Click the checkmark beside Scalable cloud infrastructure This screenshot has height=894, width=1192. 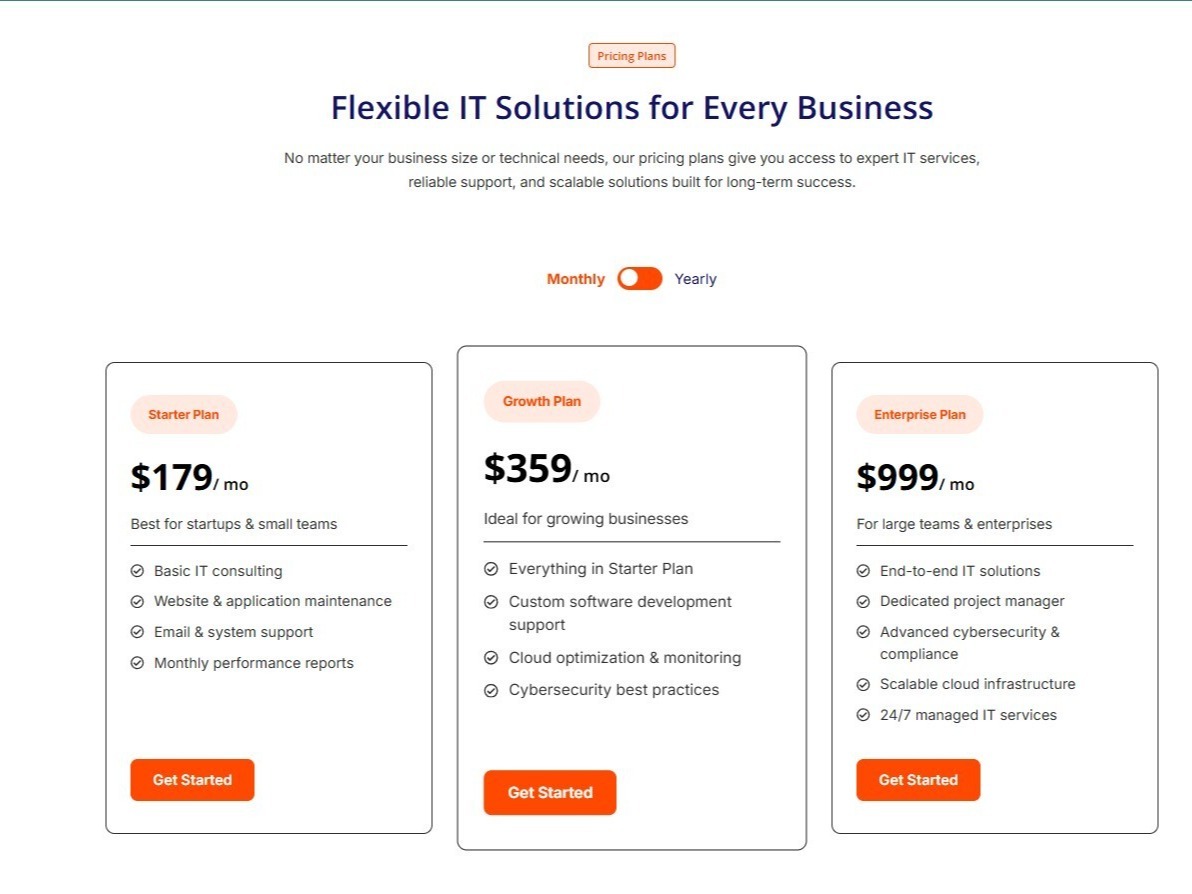[x=862, y=684]
